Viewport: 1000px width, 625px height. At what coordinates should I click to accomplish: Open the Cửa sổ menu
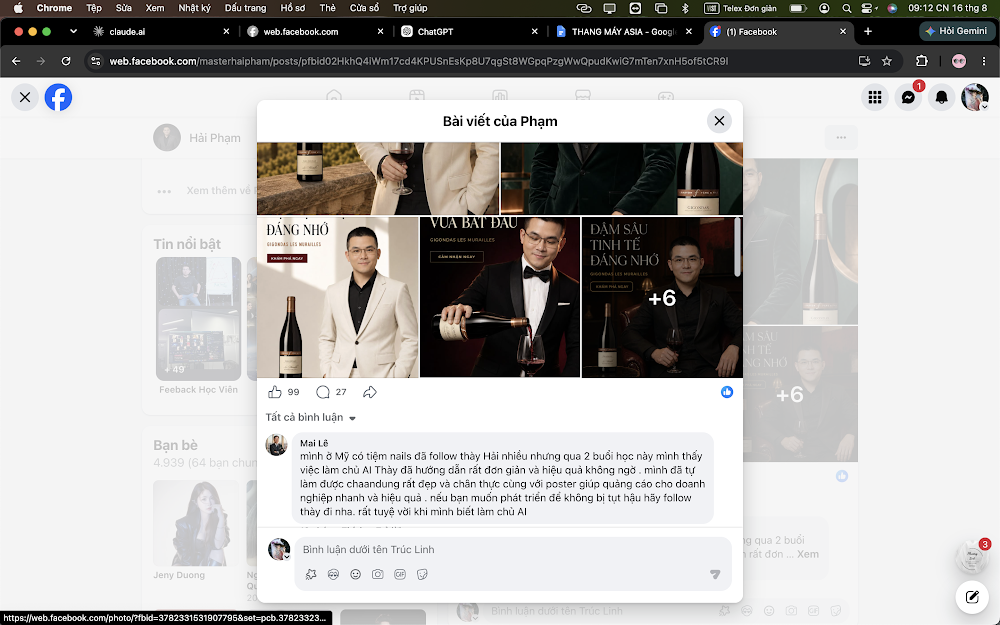tap(364, 8)
